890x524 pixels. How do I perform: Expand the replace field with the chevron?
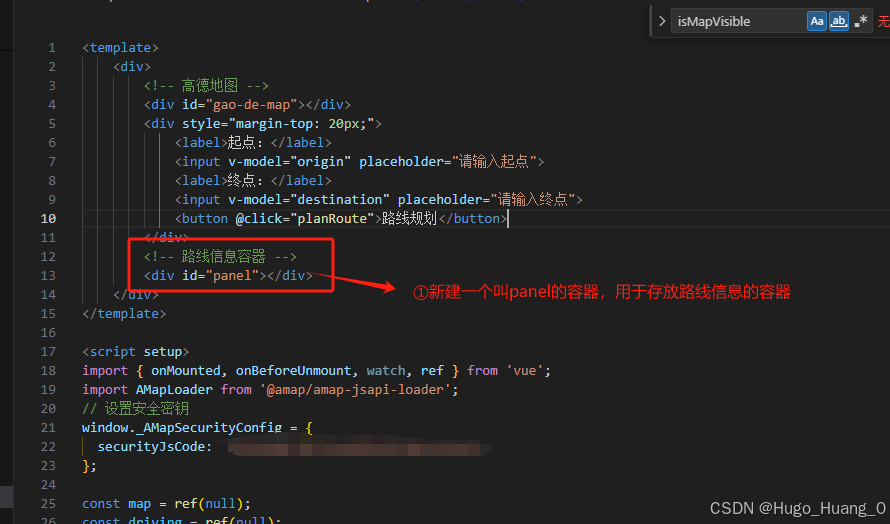pyautogui.click(x=662, y=22)
